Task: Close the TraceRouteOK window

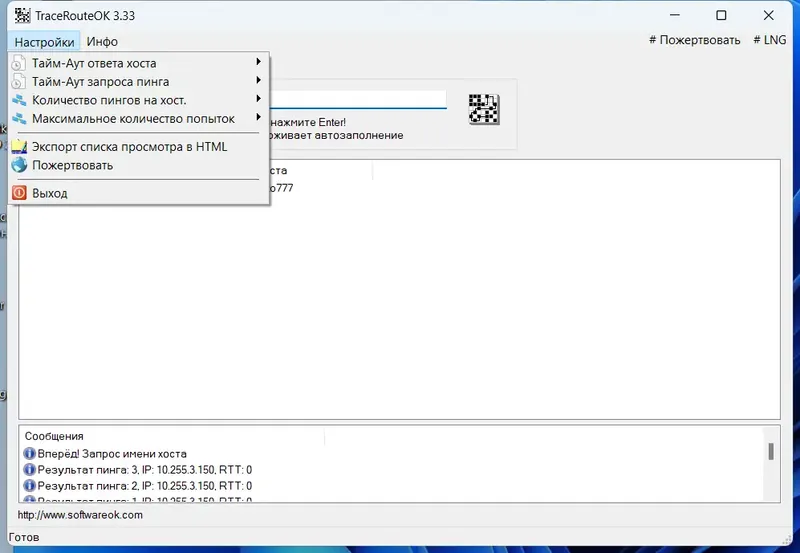Action: coord(768,15)
